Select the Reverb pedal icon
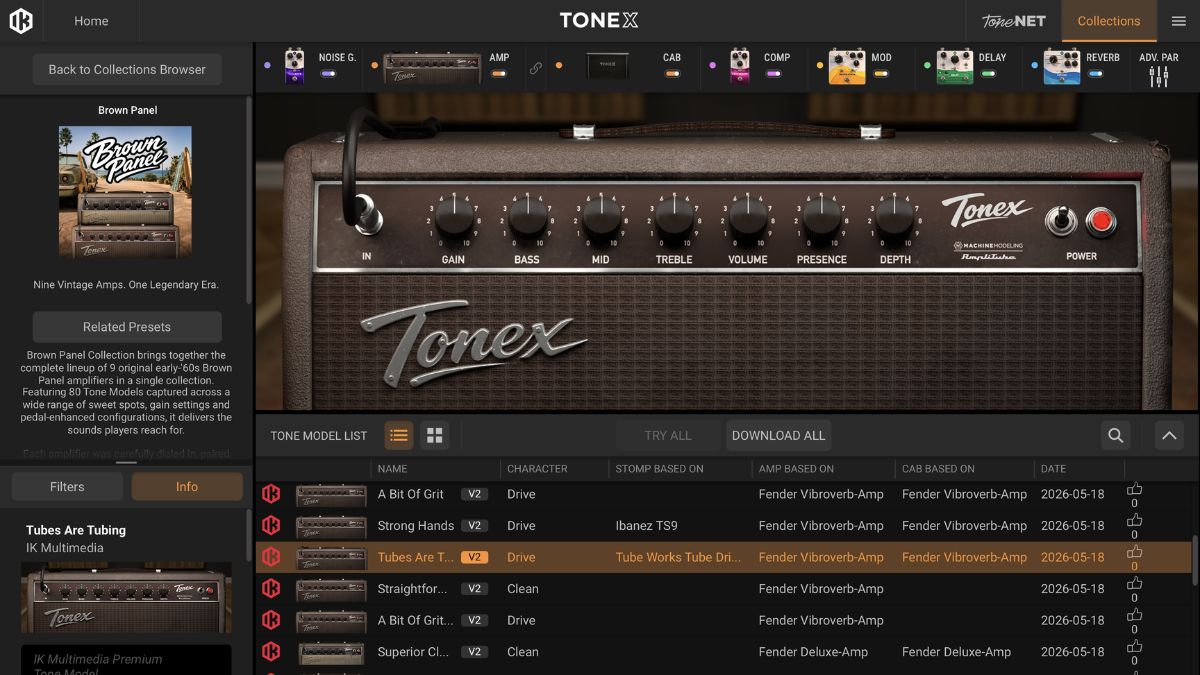This screenshot has width=1200, height=675. click(1062, 67)
